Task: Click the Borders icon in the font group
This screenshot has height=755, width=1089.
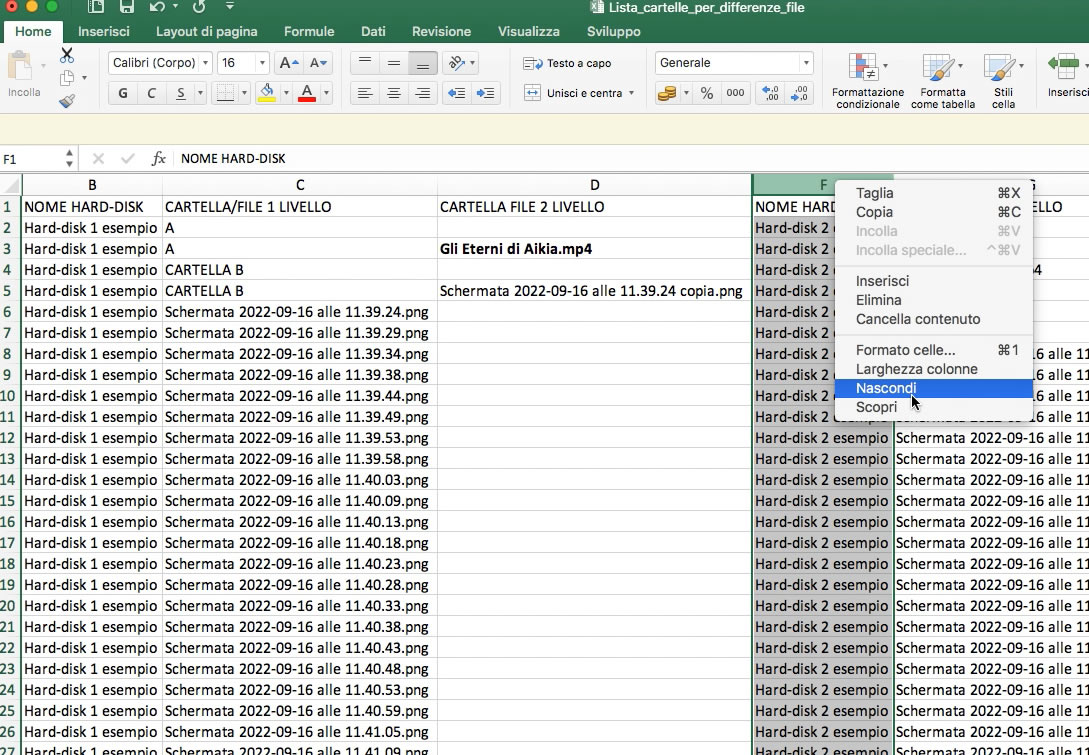Action: [225, 93]
